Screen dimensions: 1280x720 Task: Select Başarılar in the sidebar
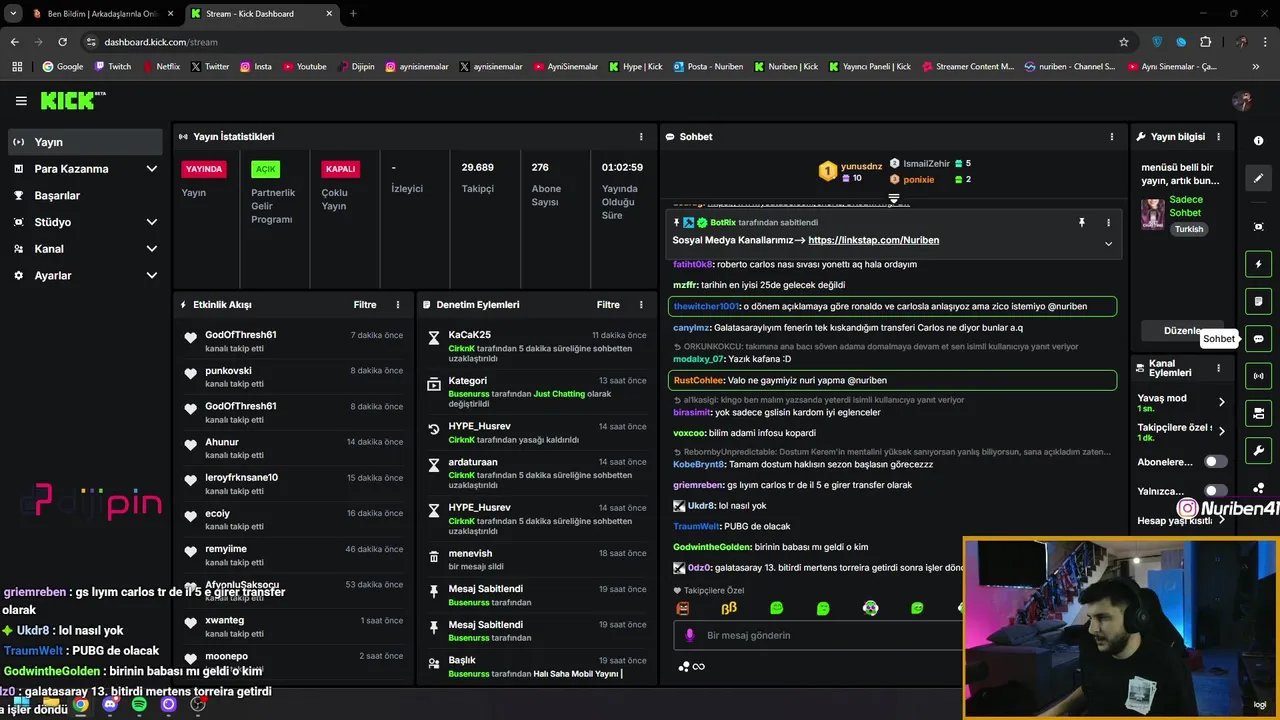click(x=85, y=196)
